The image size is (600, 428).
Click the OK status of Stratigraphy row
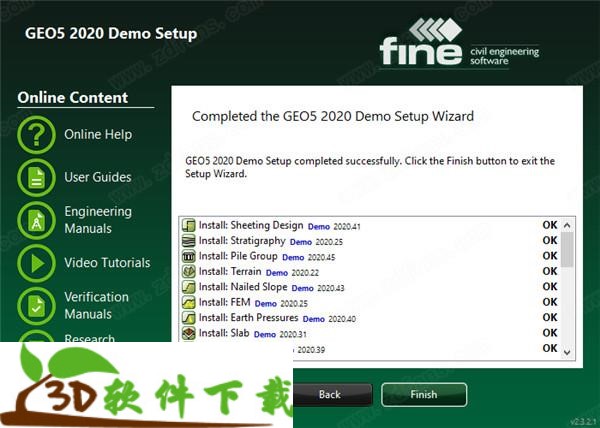[550, 240]
